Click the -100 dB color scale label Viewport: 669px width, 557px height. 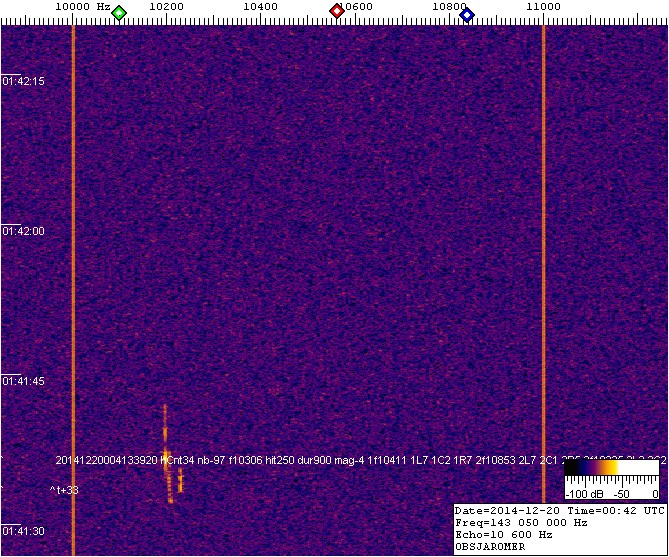pos(581,494)
